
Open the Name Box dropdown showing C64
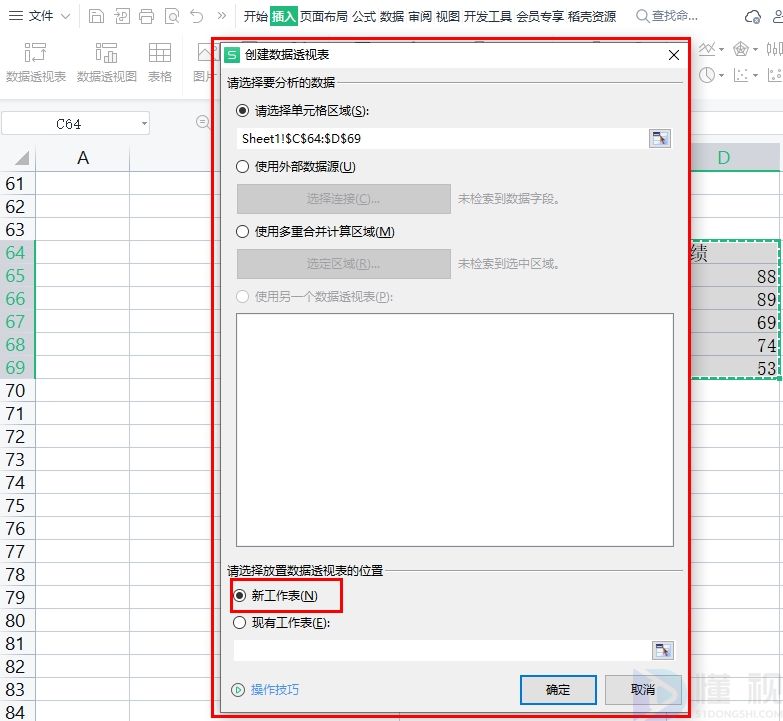pos(144,123)
